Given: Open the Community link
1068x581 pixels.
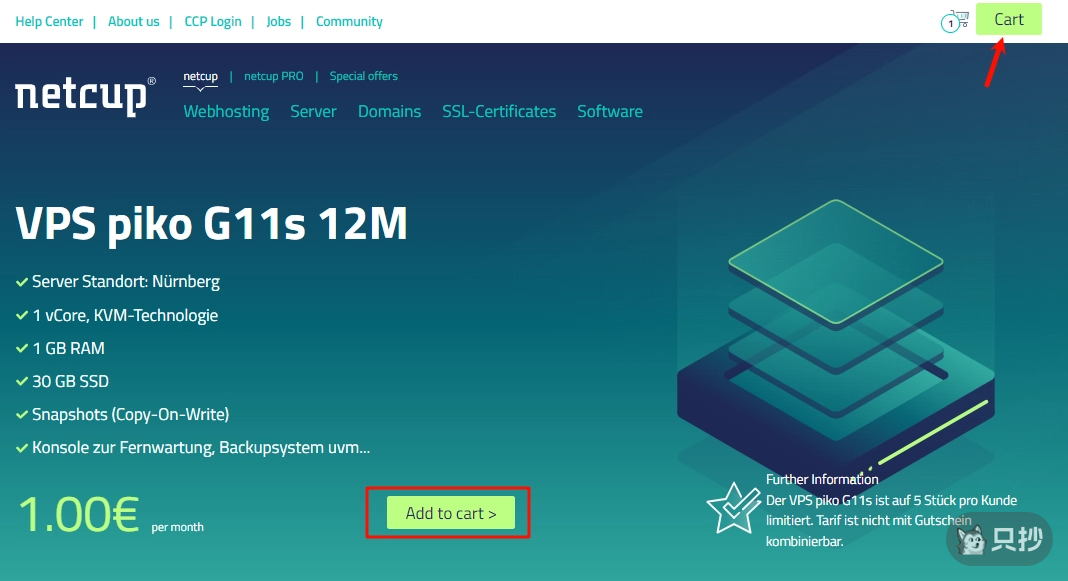Looking at the screenshot, I should (x=349, y=21).
